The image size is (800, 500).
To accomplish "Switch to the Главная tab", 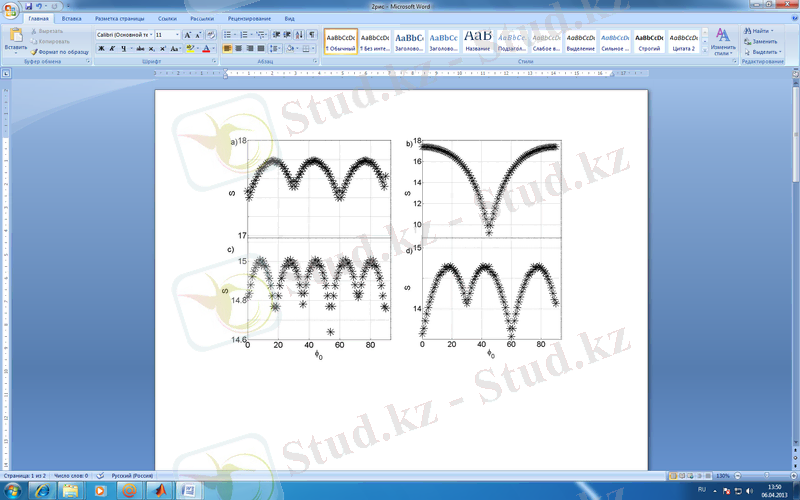I will [x=39, y=18].
